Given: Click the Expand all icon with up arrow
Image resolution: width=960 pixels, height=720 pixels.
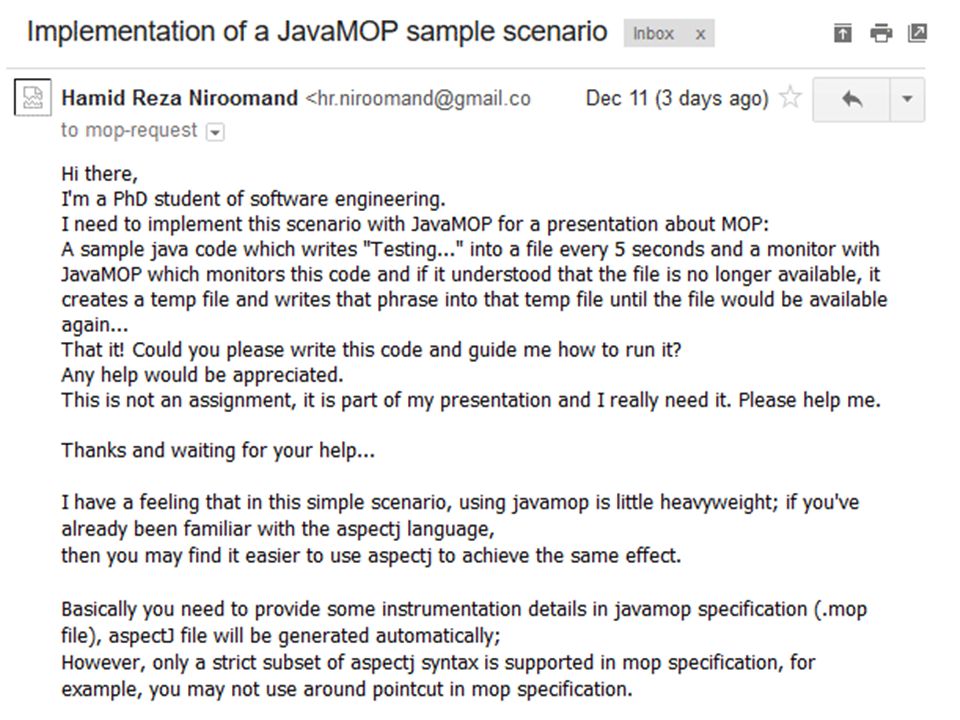Looking at the screenshot, I should [x=842, y=33].
